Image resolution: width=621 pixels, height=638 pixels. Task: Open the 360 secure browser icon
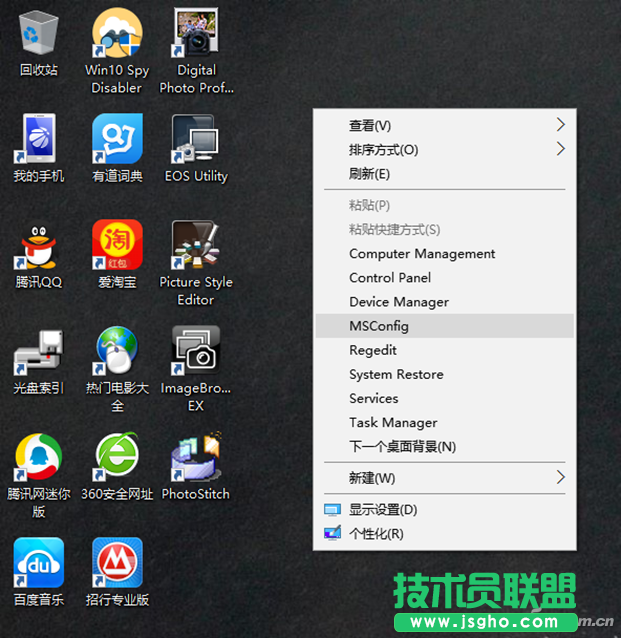[117, 458]
